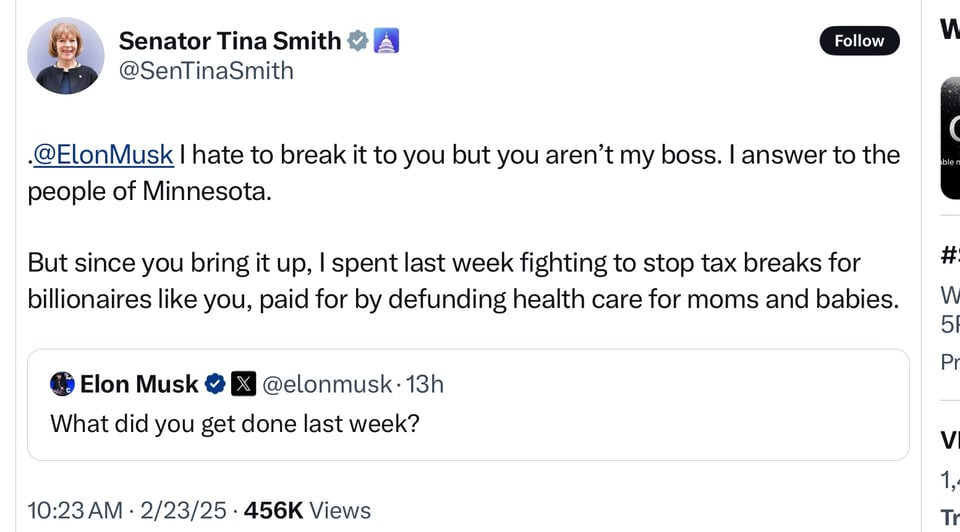The height and width of the screenshot is (532, 960).
Task: Click Senator Tina Smith's profile avatar
Action: pos(66,56)
